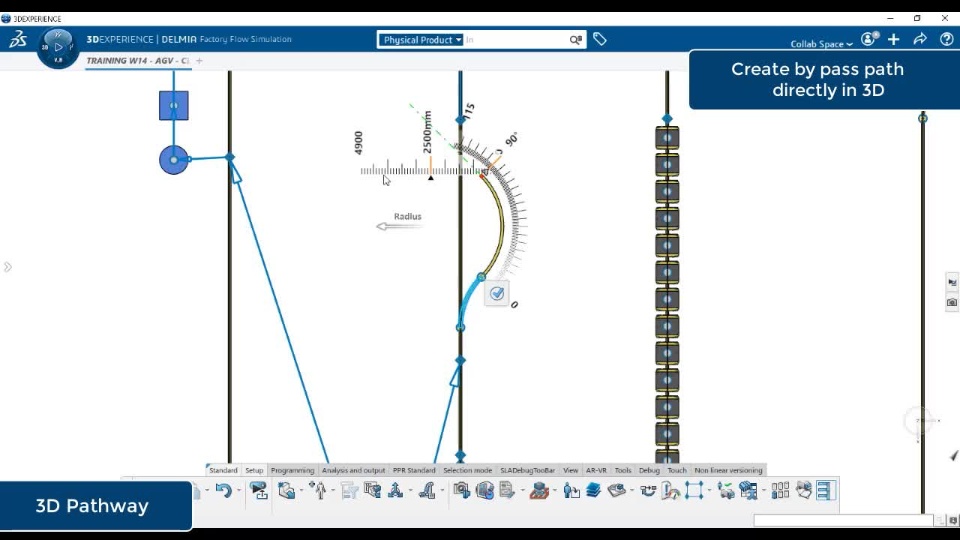Image resolution: width=960 pixels, height=540 pixels.
Task: Open the AR-VR toolbar tab
Action: [596, 470]
